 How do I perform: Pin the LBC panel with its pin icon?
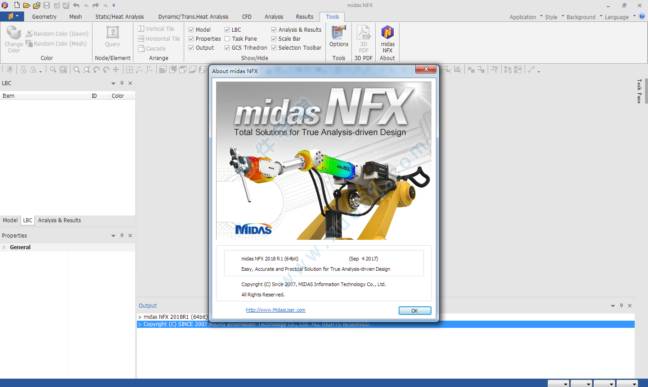(122, 83)
